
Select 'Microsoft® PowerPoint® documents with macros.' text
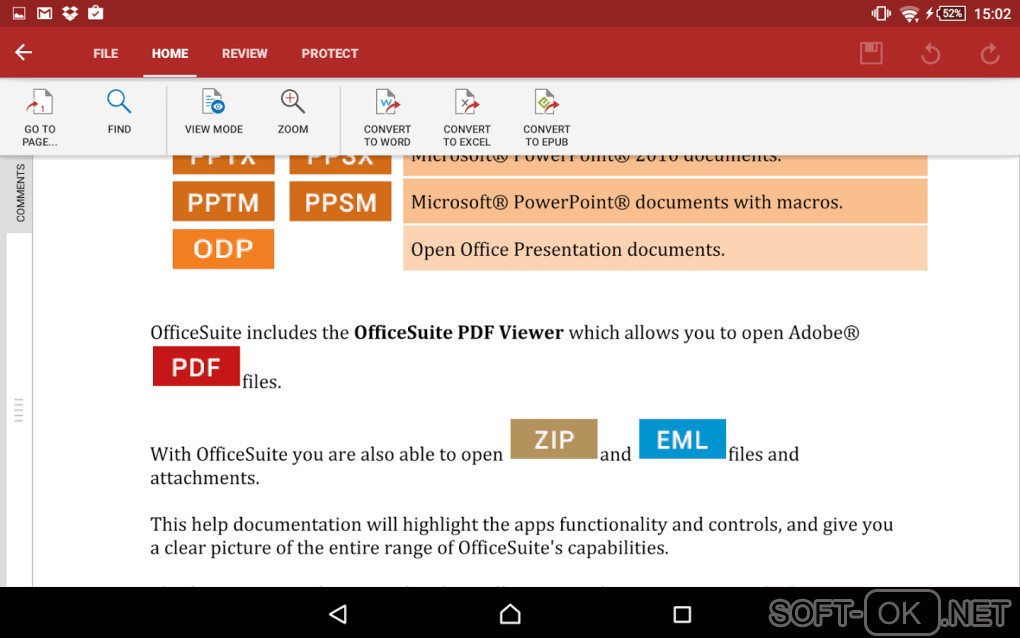(x=626, y=202)
